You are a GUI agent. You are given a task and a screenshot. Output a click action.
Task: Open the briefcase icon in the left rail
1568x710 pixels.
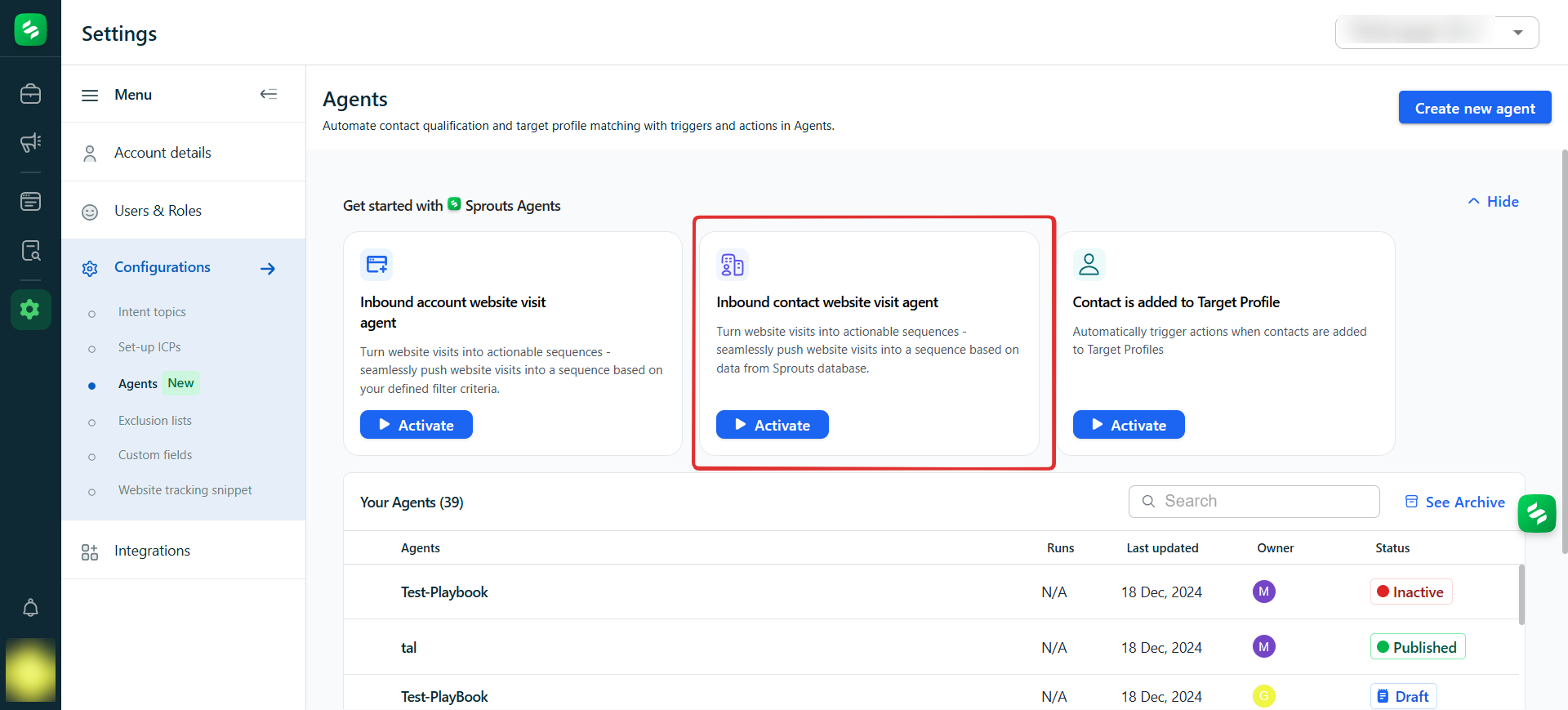[x=30, y=94]
